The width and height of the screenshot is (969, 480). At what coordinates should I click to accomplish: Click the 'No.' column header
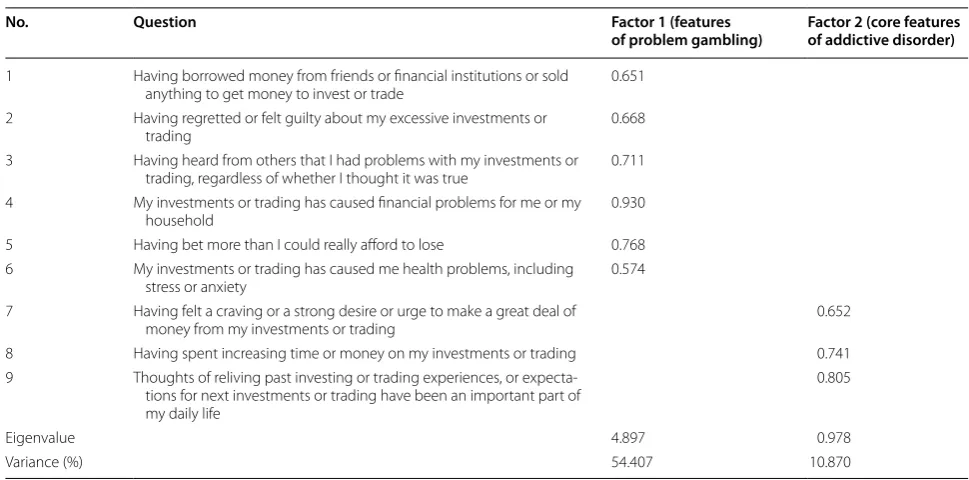click(17, 22)
